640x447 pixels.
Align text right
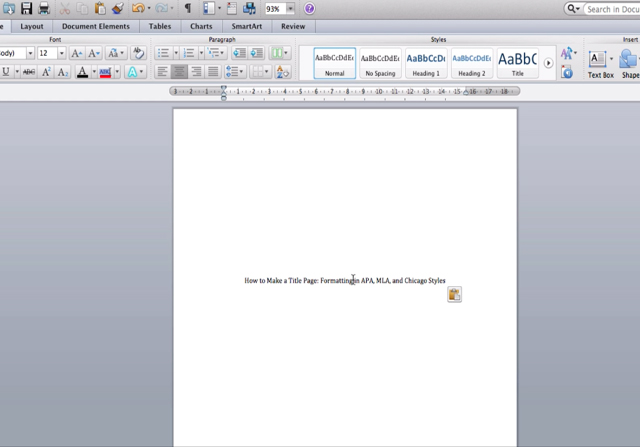[196, 72]
